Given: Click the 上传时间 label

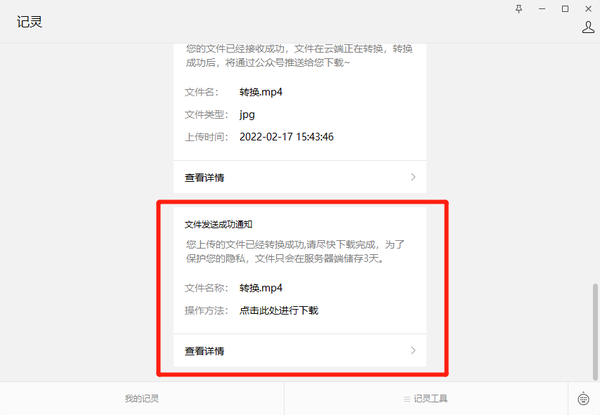Looking at the screenshot, I should (206, 137).
